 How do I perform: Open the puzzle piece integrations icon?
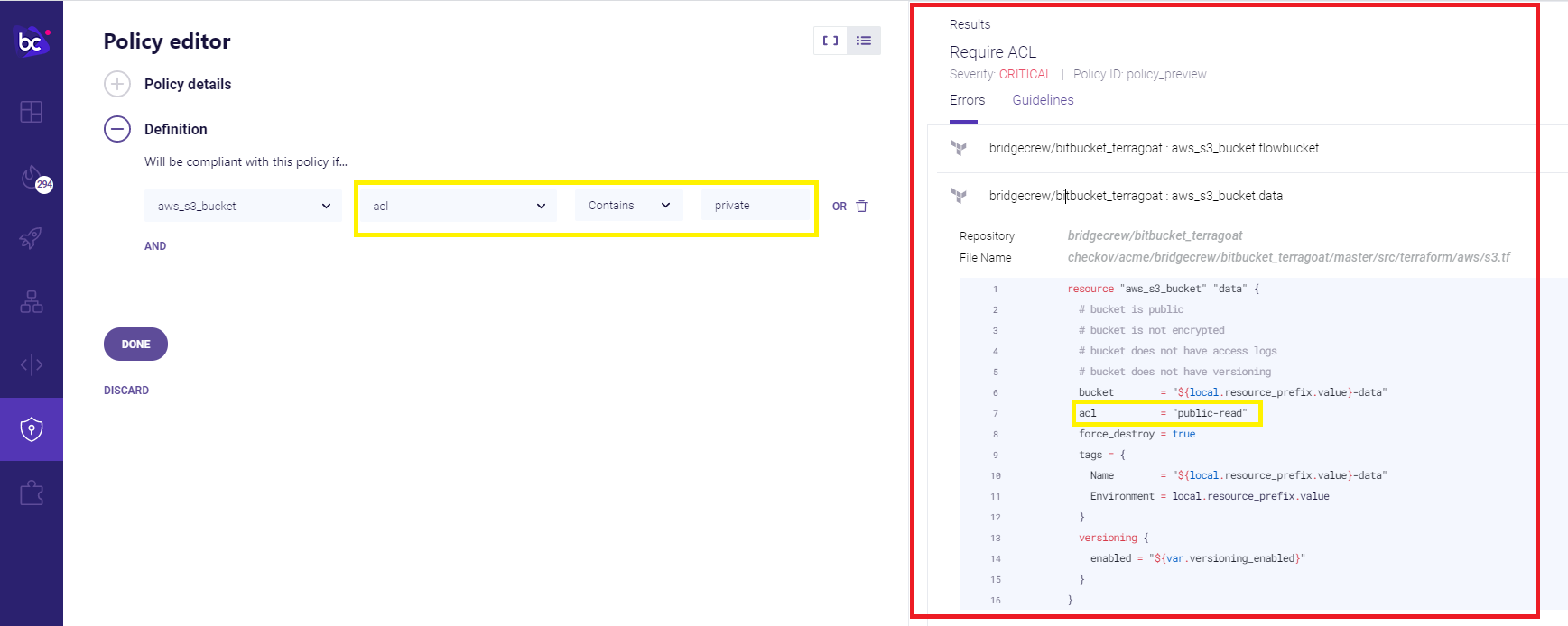pyautogui.click(x=32, y=493)
